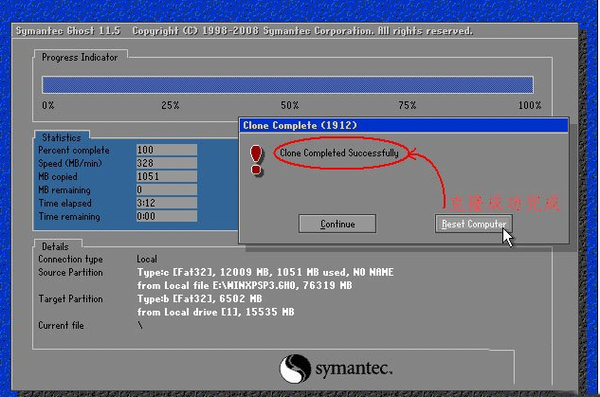The image size is (600, 397).
Task: Click the 'MB copied' label
Action: point(58,176)
